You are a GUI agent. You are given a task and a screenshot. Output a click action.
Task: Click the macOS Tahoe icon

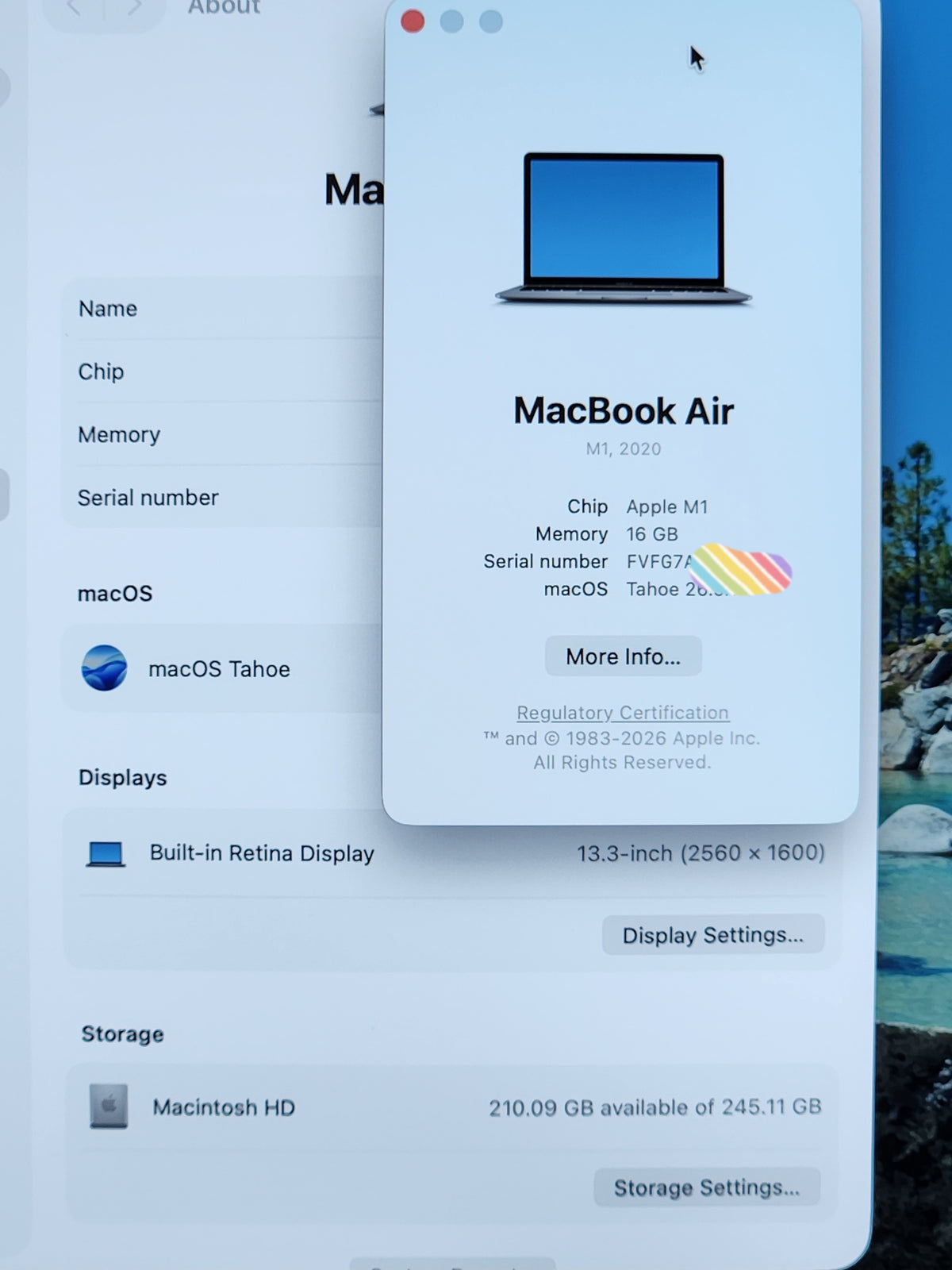coord(104,668)
